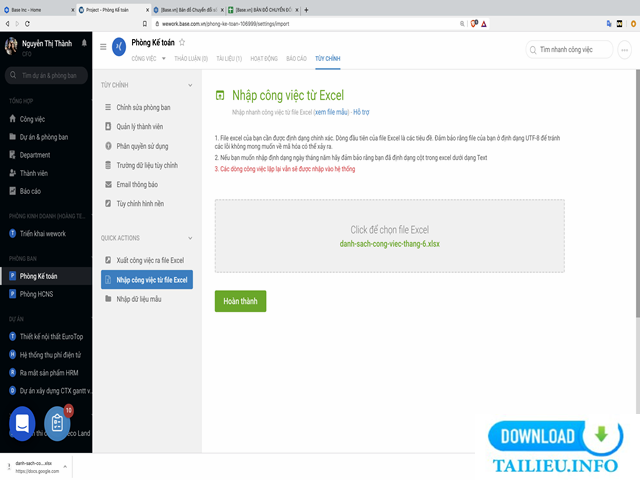The image size is (640, 480).
Task: Switch to Base Inc - Home browser tab
Action: click(x=38, y=10)
